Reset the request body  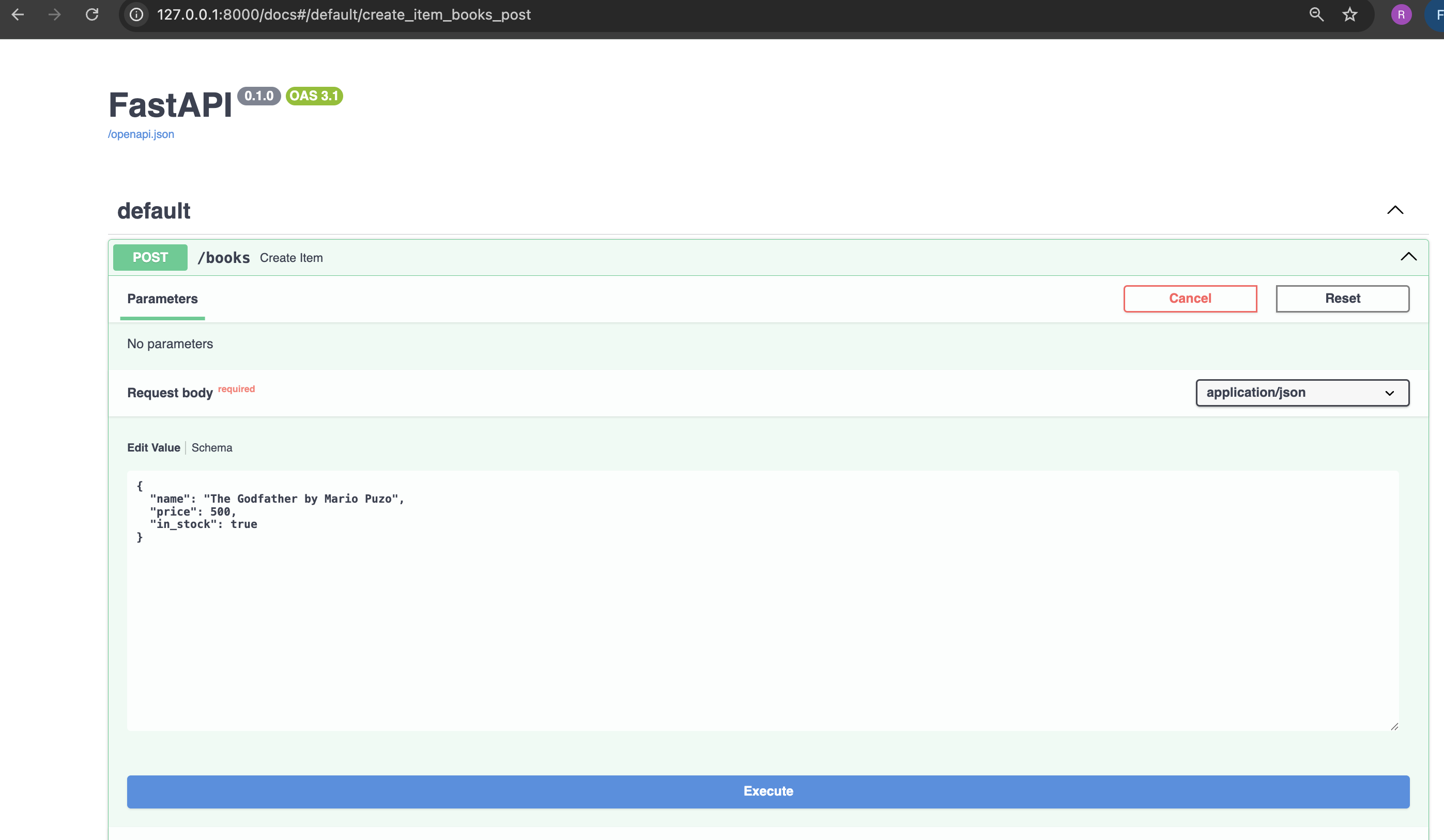pyautogui.click(x=1343, y=298)
